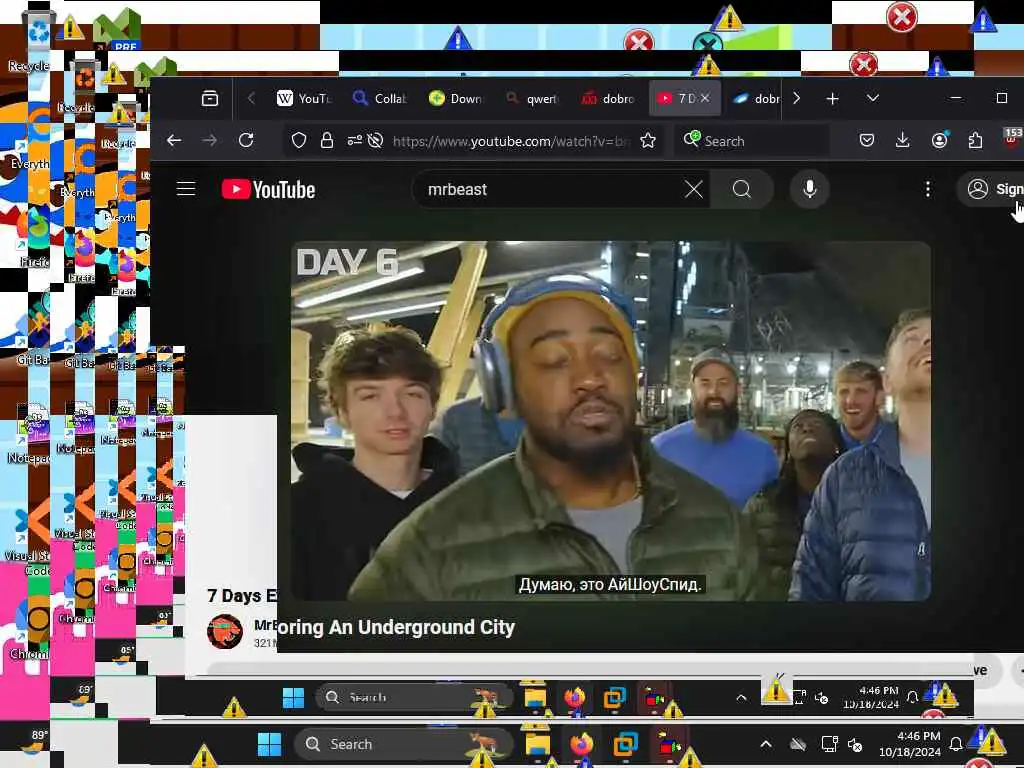Screen dimensions: 1024x768
Task: Open the 89° weather widget
Action: [x=35, y=743]
